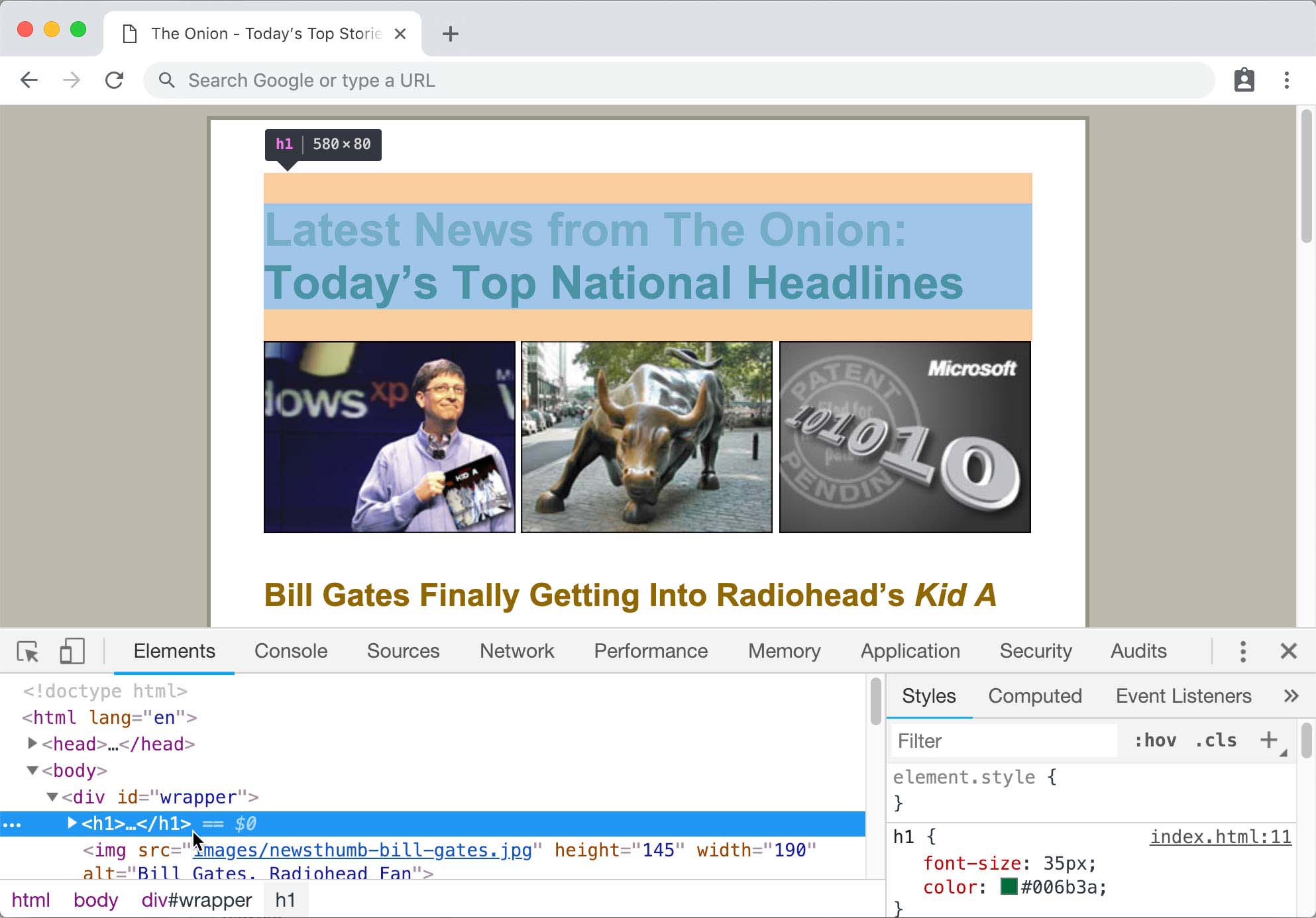Switch to the Computed styles tab

[1035, 696]
